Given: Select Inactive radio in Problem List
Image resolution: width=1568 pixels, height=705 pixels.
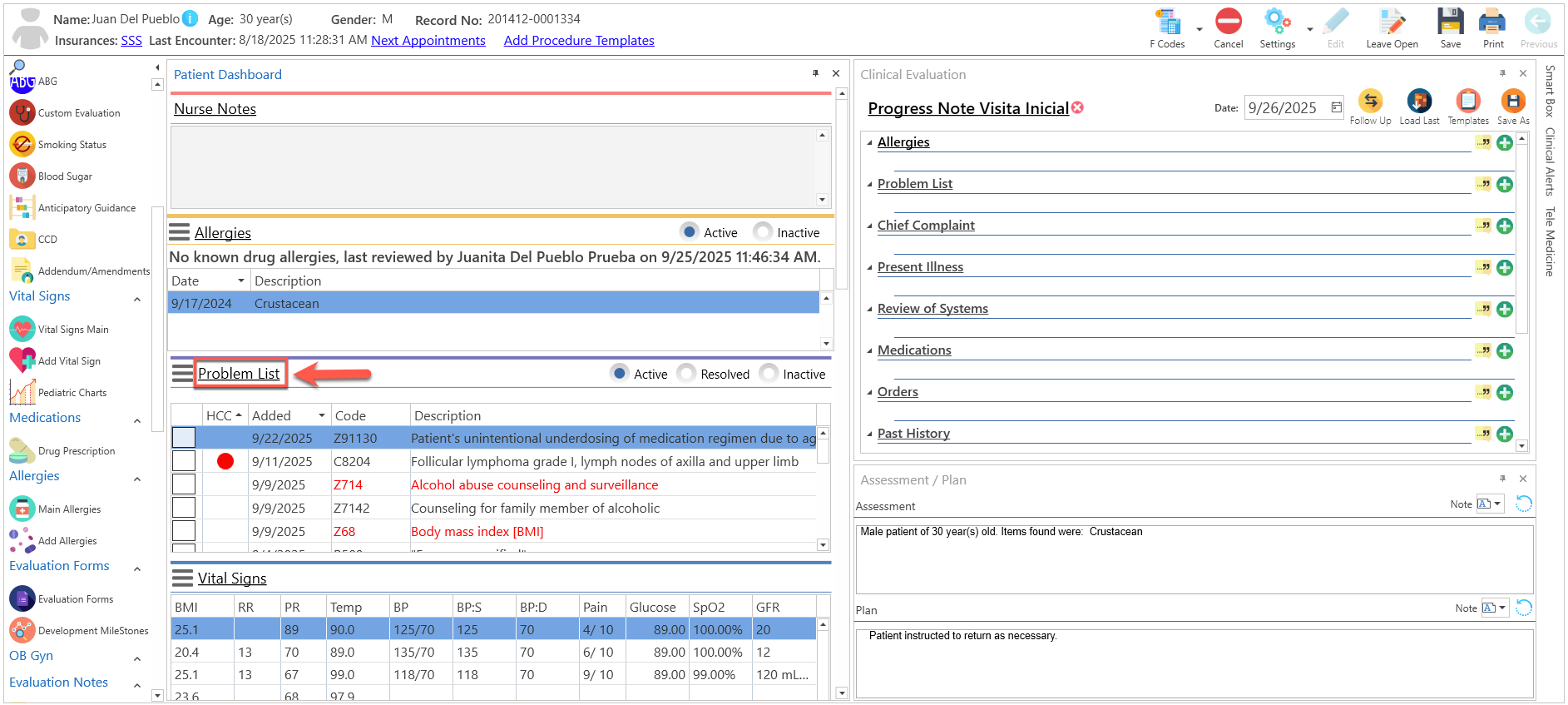Looking at the screenshot, I should 768,373.
